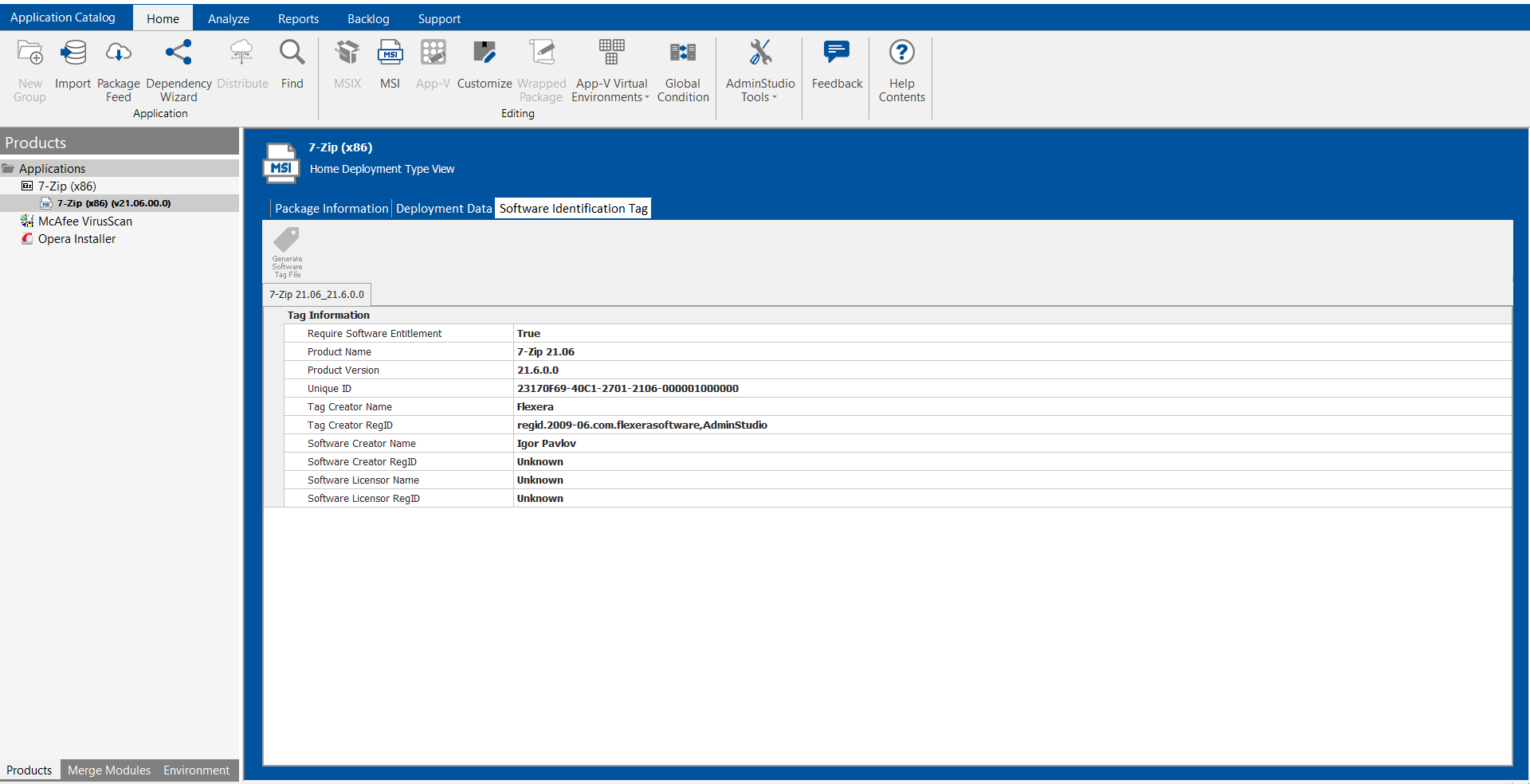The width and height of the screenshot is (1530, 784).
Task: Click Software Creator RegID Unknown value
Action: tap(1012, 462)
